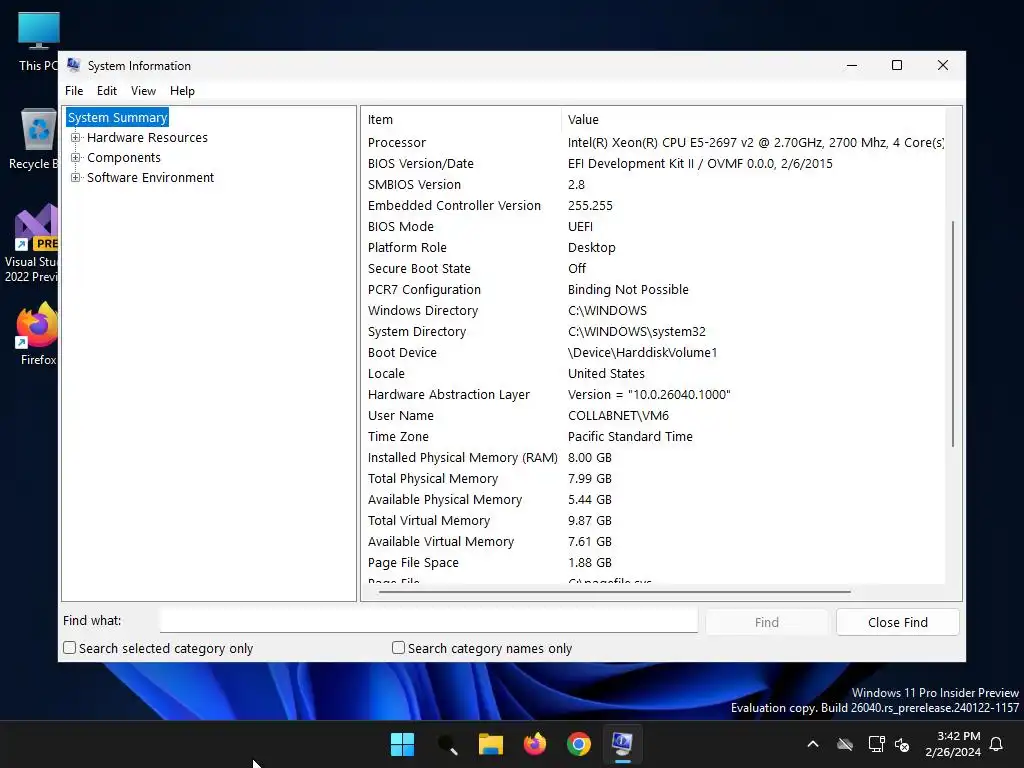Click the Close Find button
This screenshot has width=1024, height=768.
[898, 622]
